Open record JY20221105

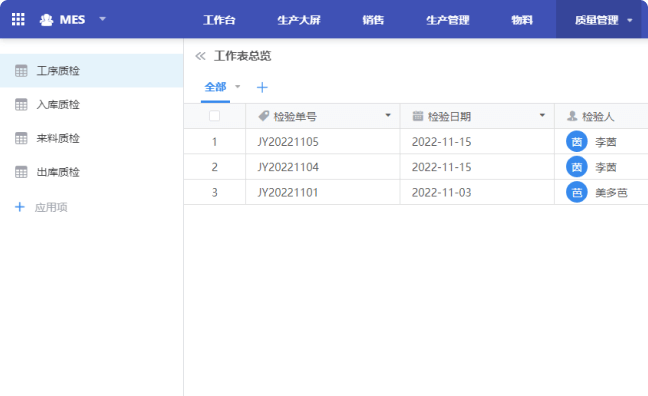[x=288, y=142]
